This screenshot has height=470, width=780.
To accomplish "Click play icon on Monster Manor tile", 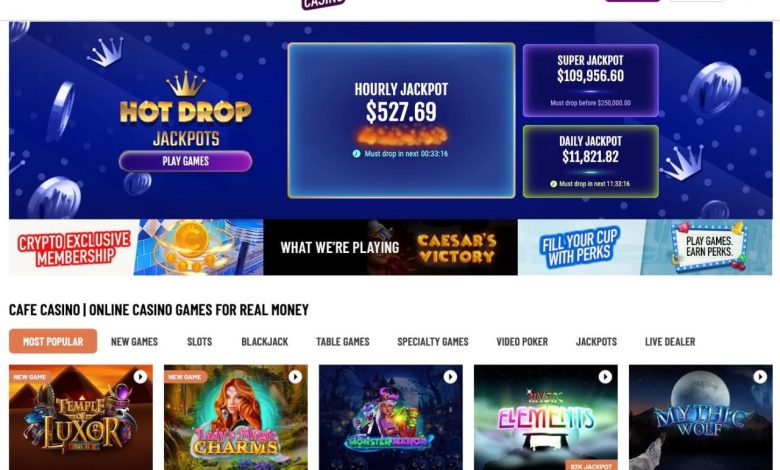I will [x=450, y=377].
